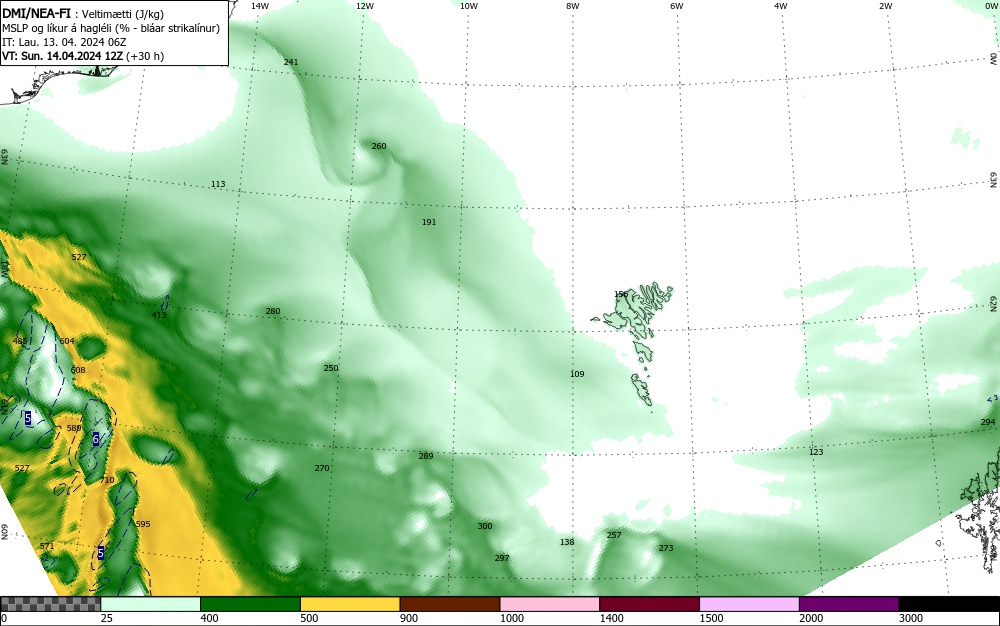
Task: Select the brown 900-1000 legend swatch
Action: [450, 604]
